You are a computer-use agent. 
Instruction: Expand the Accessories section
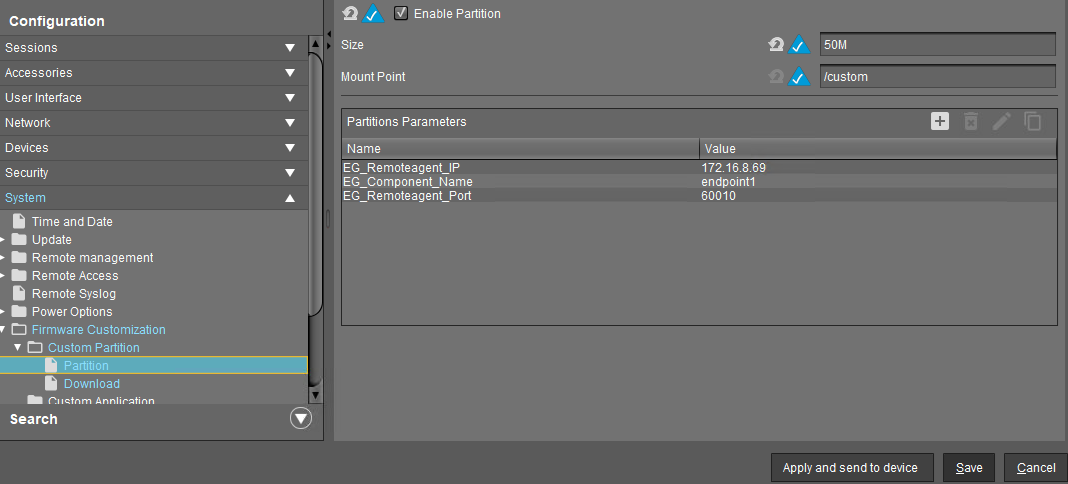(290, 73)
